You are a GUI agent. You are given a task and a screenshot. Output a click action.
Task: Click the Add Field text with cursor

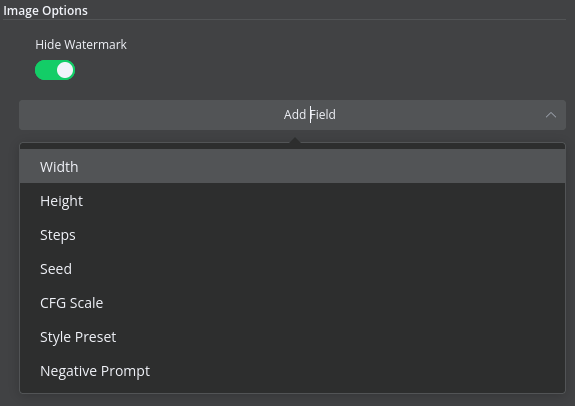click(310, 115)
